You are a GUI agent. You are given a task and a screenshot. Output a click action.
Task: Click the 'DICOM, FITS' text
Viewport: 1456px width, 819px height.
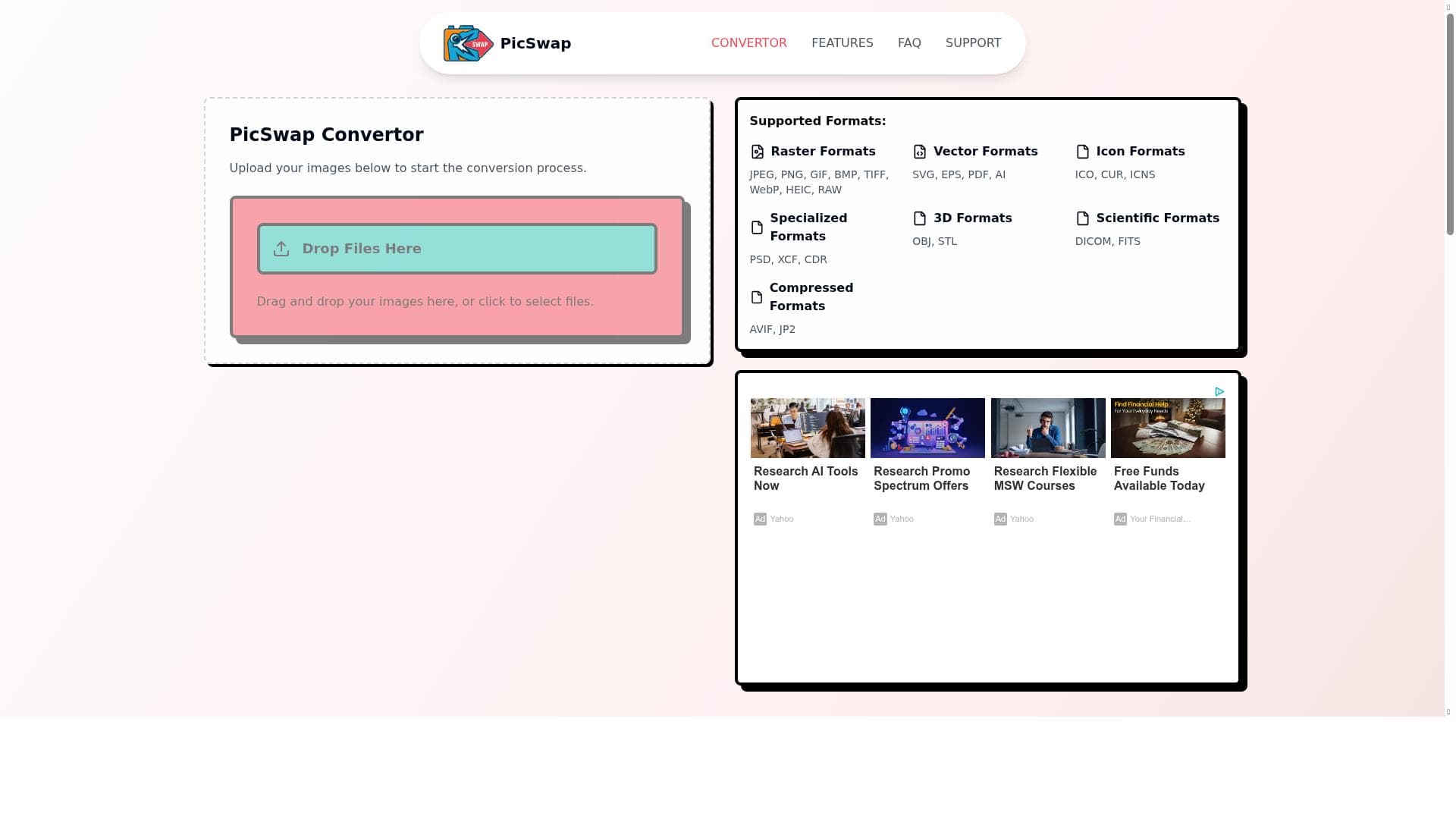click(x=1107, y=241)
